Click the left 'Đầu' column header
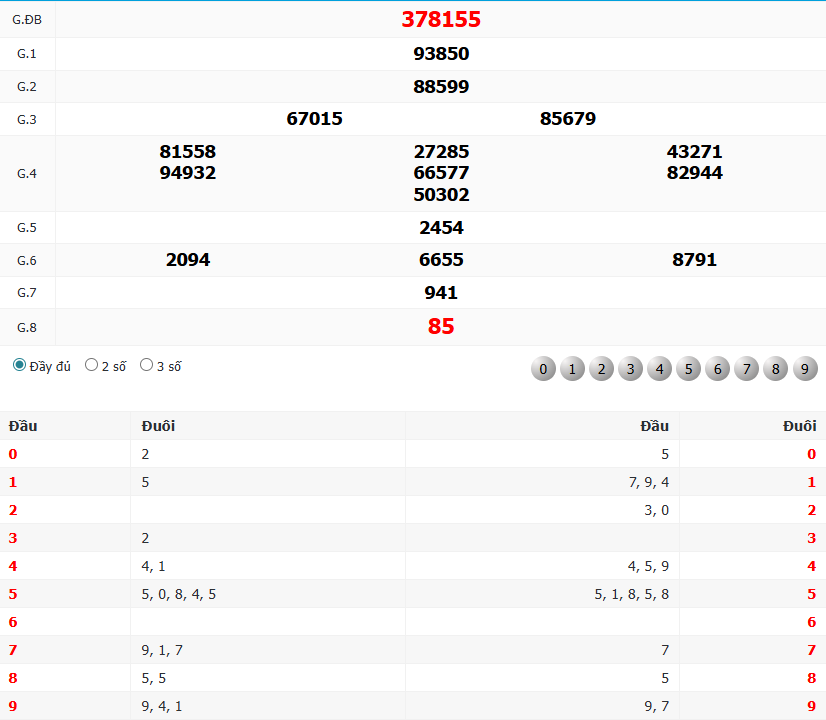This screenshot has height=720, width=826. click(23, 426)
